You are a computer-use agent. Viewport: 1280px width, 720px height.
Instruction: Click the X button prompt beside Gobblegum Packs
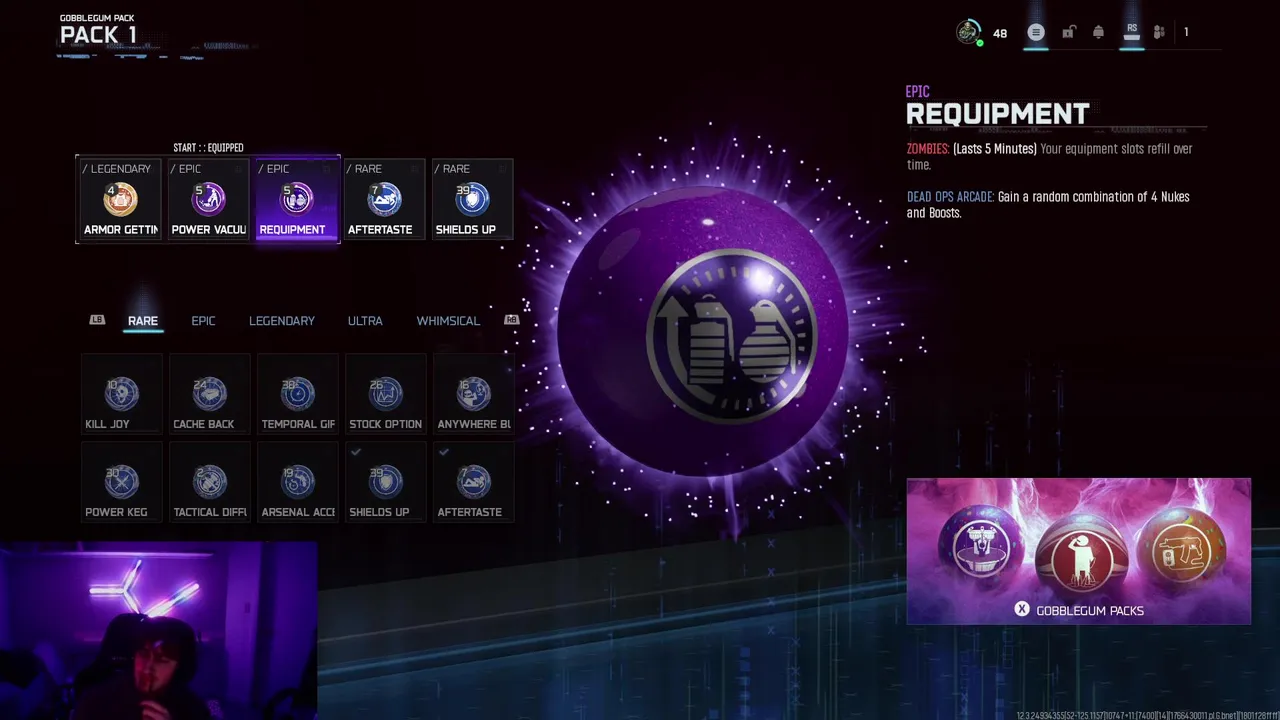tap(1022, 609)
